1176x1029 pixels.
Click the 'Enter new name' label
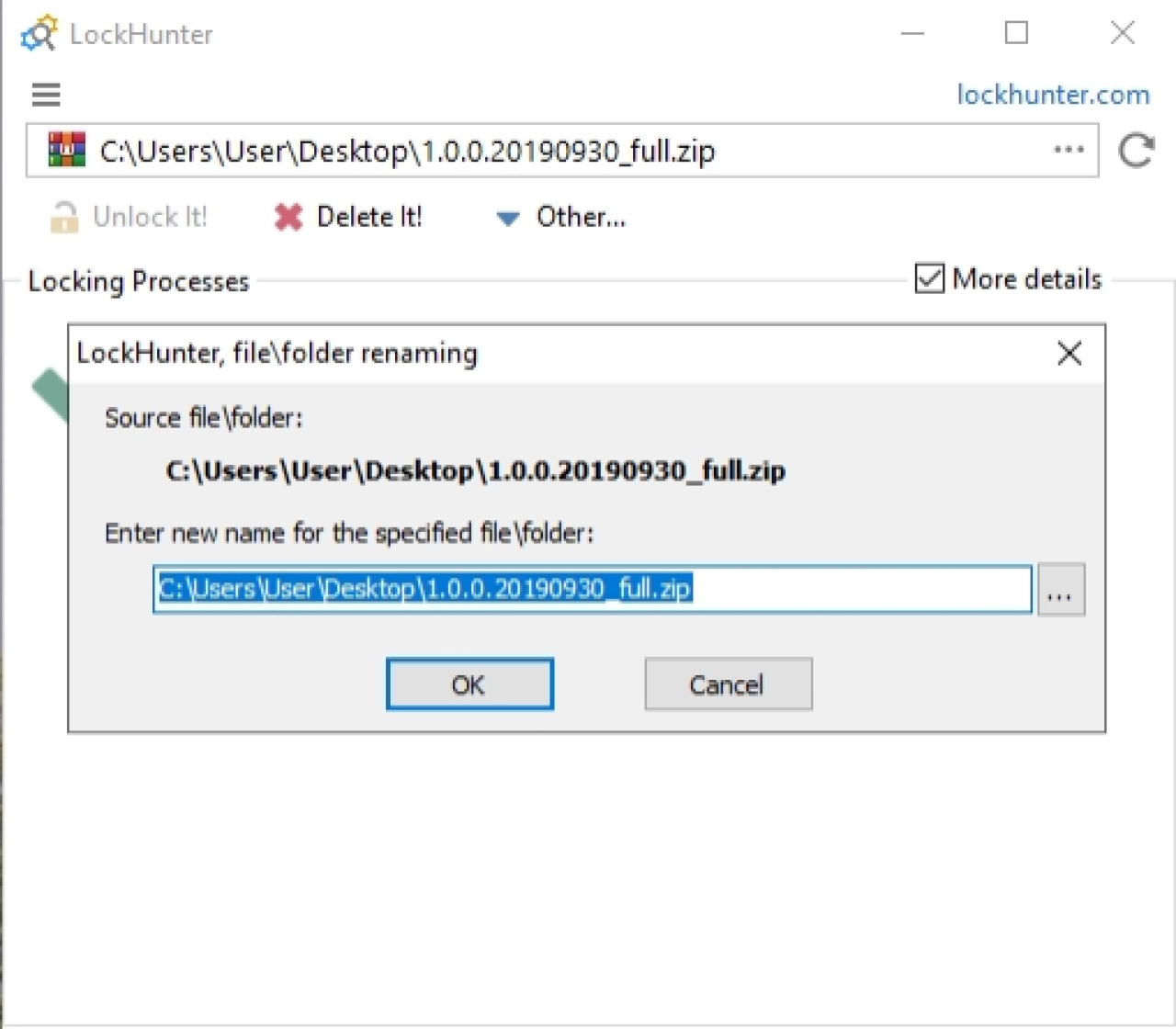click(x=349, y=533)
